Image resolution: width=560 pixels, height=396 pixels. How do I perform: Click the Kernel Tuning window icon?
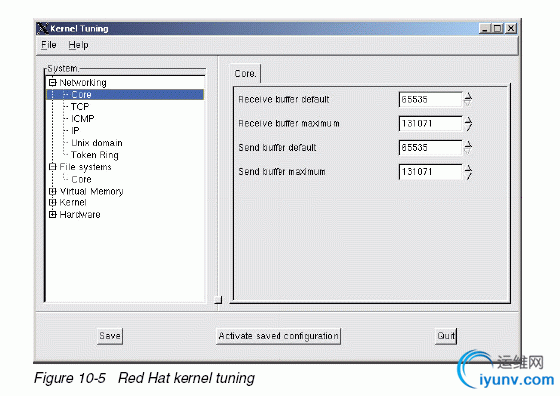(x=43, y=29)
